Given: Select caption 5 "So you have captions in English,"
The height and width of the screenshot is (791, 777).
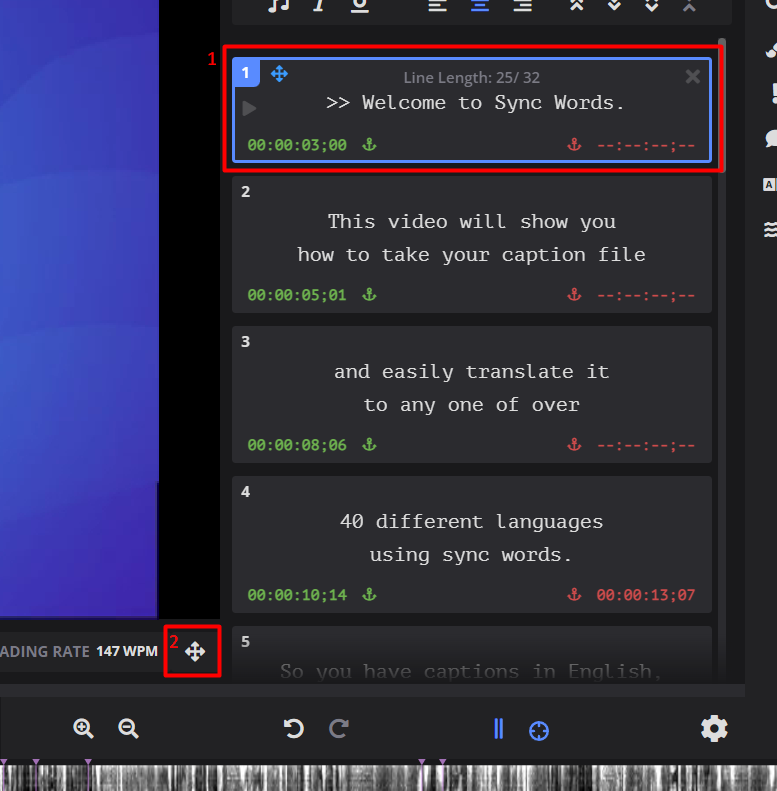Looking at the screenshot, I should (x=471, y=671).
